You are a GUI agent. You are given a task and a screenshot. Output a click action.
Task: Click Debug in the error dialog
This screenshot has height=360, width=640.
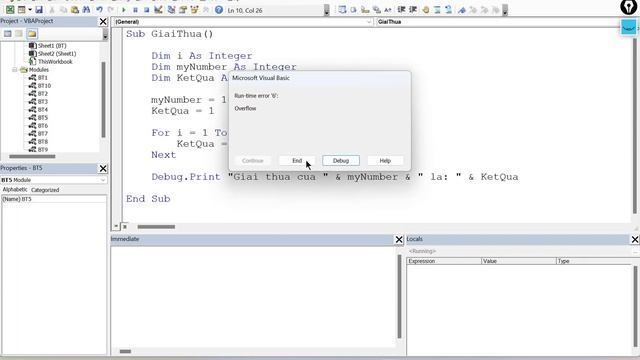tap(341, 160)
